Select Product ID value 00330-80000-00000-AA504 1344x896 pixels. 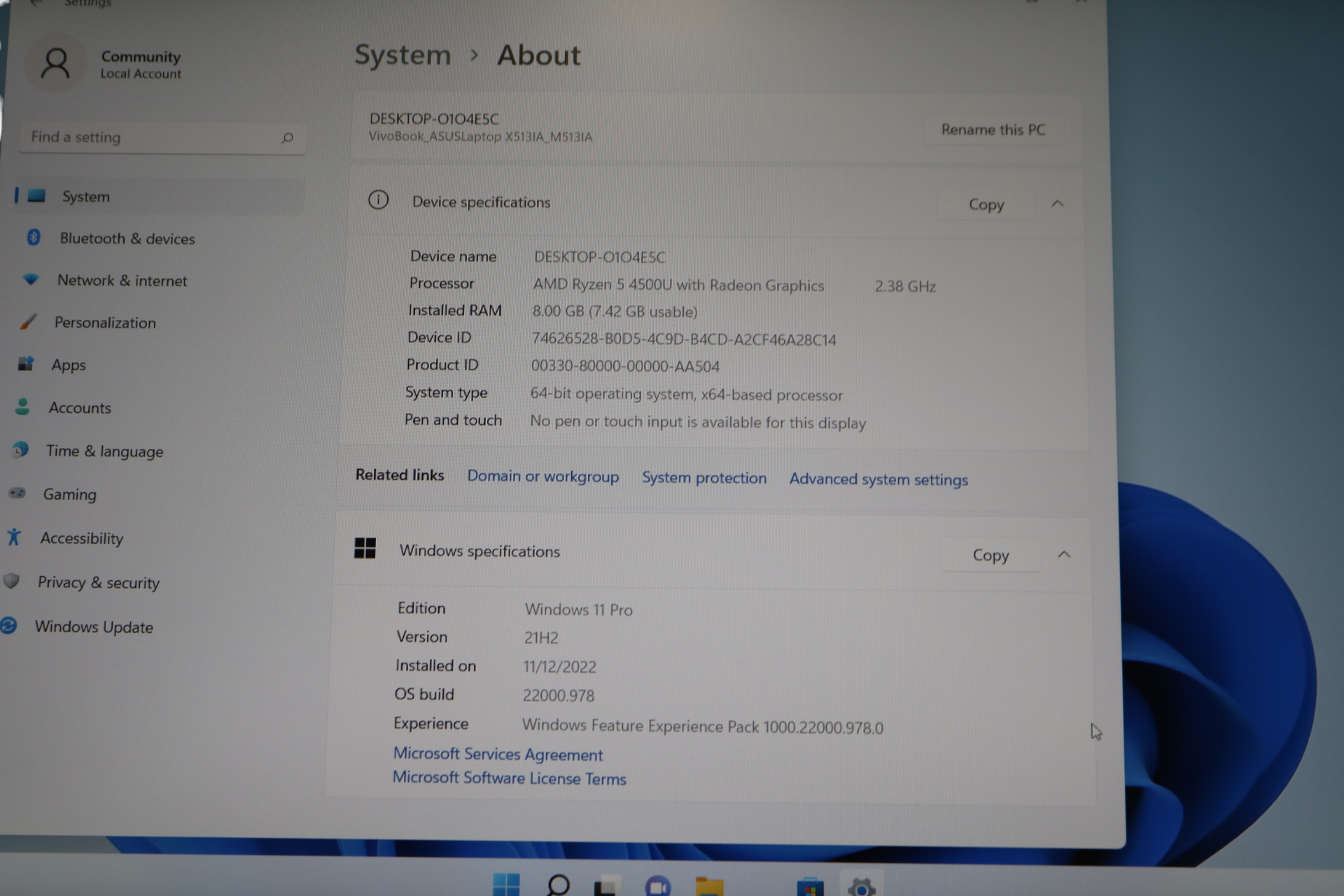coord(625,366)
